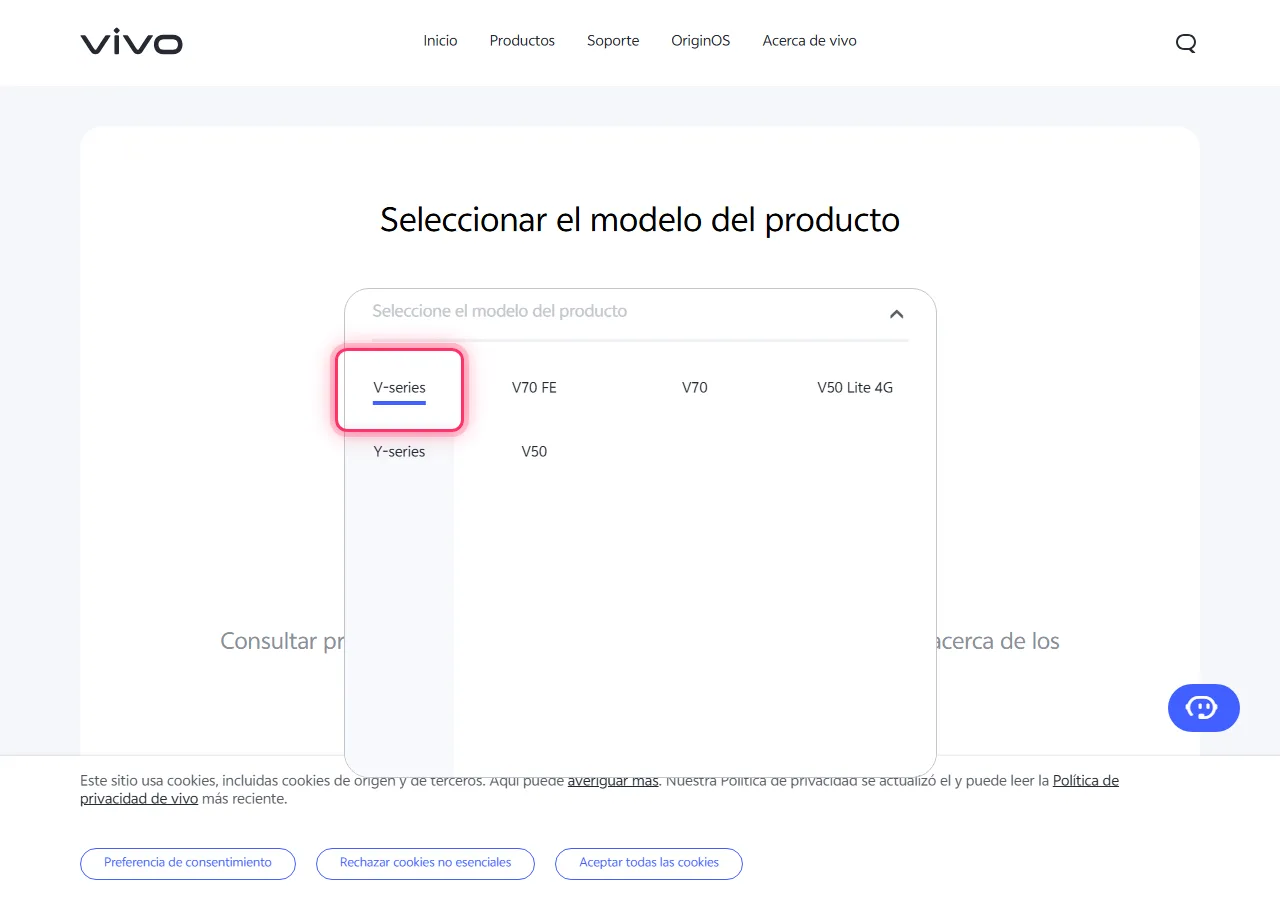The width and height of the screenshot is (1280, 900).
Task: Choose the V50 Lite 4G model
Action: tap(855, 388)
